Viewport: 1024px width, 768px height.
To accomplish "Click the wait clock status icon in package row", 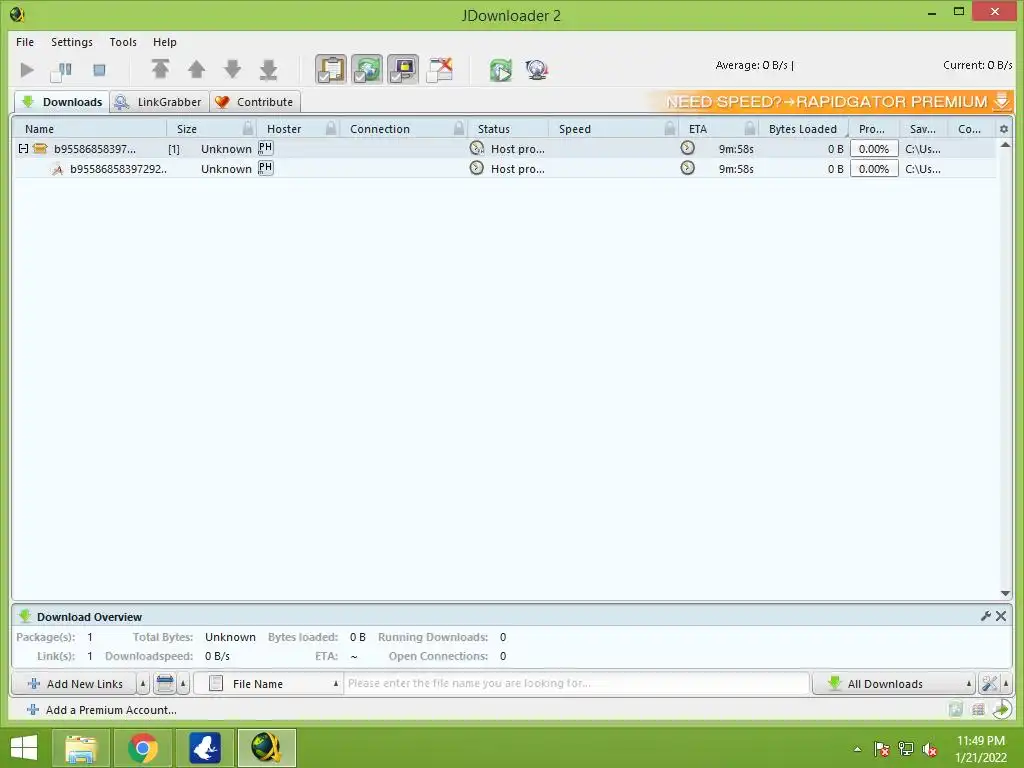I will tap(477, 148).
